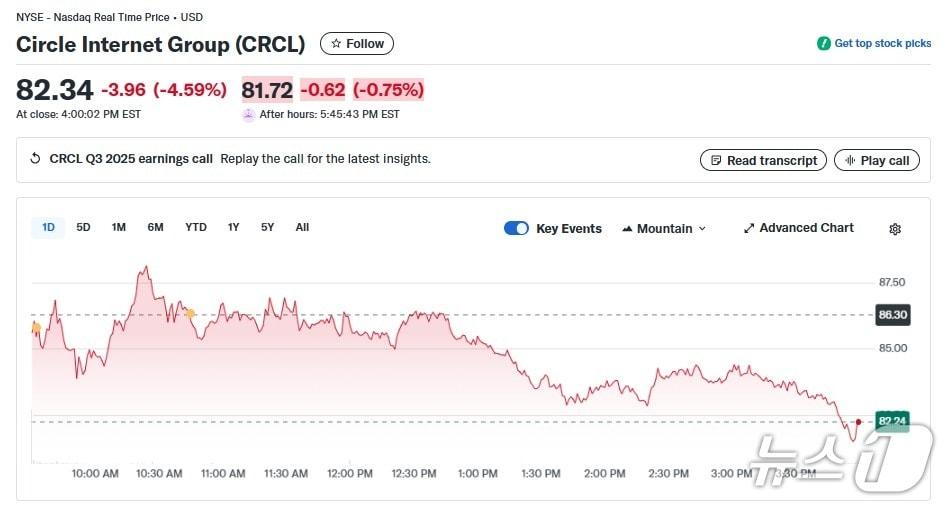Click the green top stock picks icon
This screenshot has width=947, height=506.
(824, 44)
